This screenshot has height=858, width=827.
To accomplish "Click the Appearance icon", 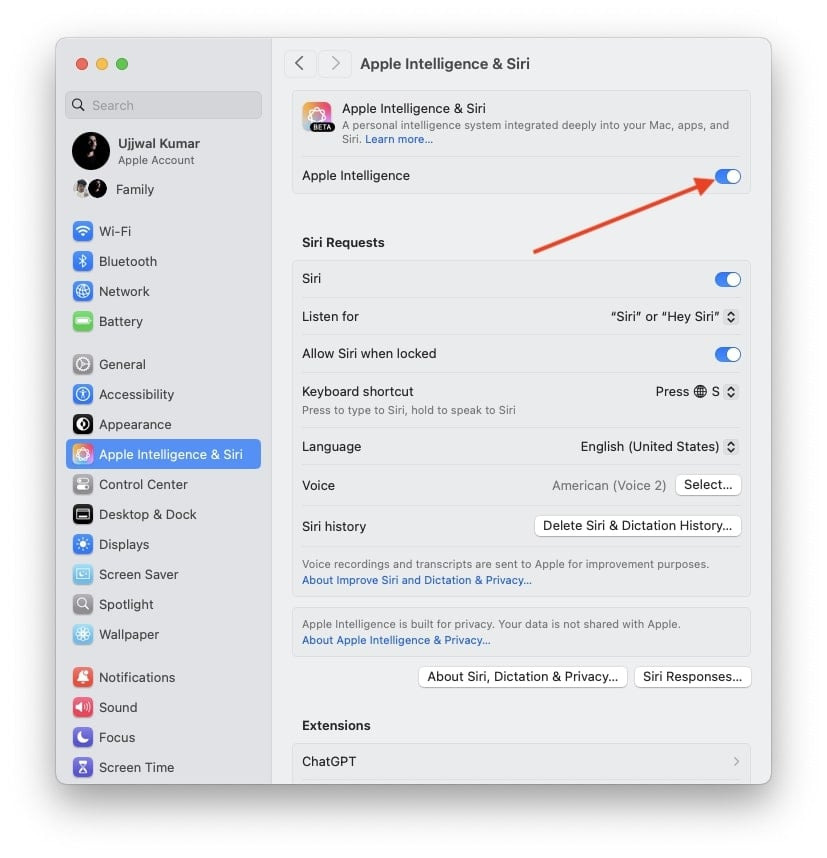I will (83, 425).
